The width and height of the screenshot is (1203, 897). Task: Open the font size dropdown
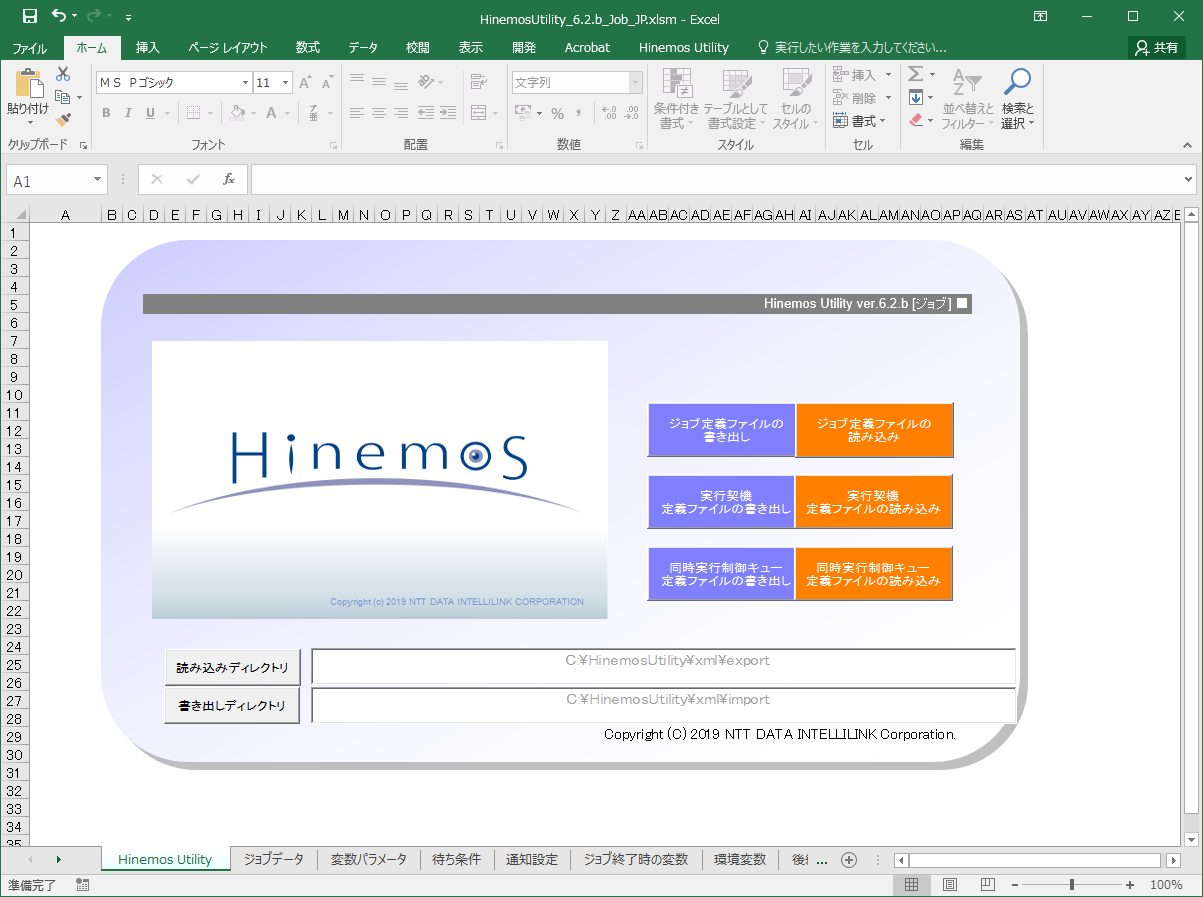point(286,83)
